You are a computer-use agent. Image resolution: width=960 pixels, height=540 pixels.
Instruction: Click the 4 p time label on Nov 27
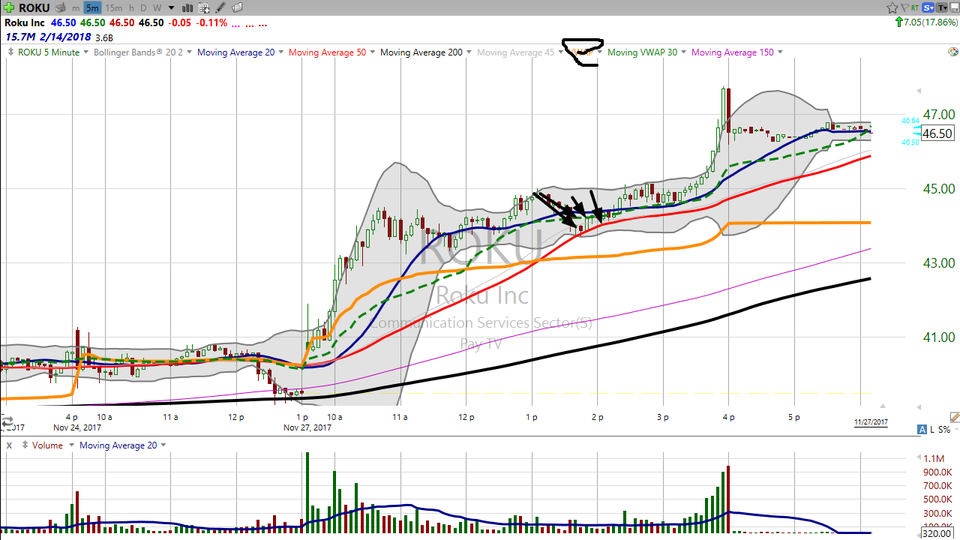[729, 417]
